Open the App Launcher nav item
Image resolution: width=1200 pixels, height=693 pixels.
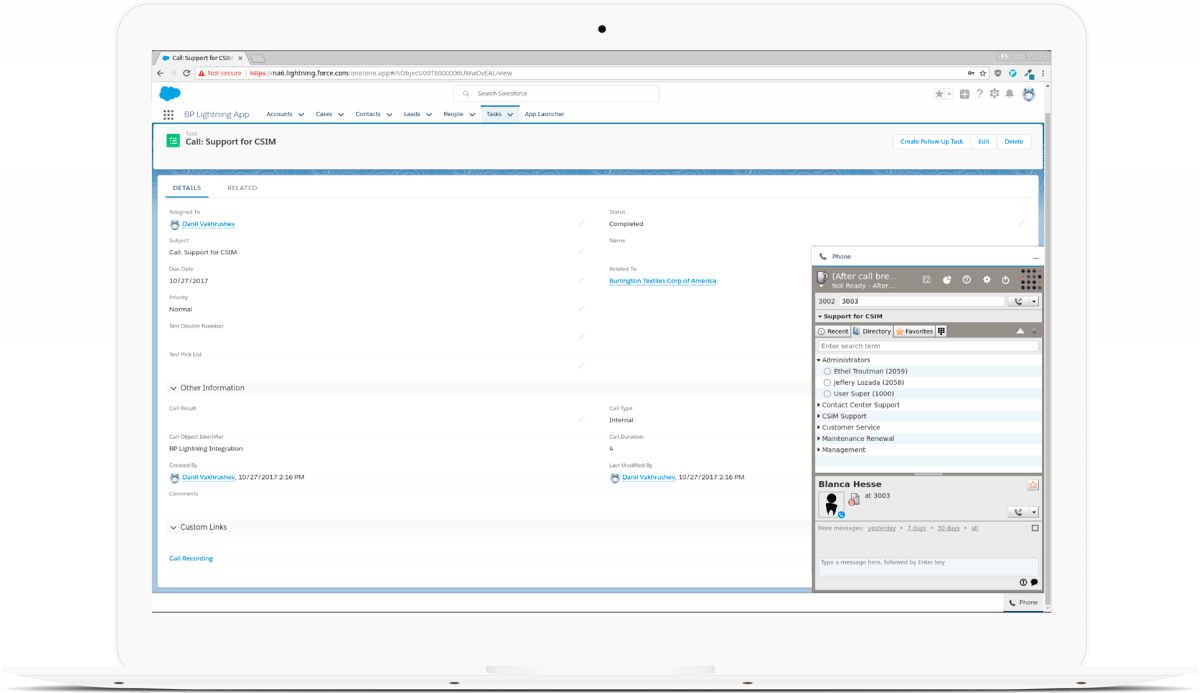pos(544,114)
